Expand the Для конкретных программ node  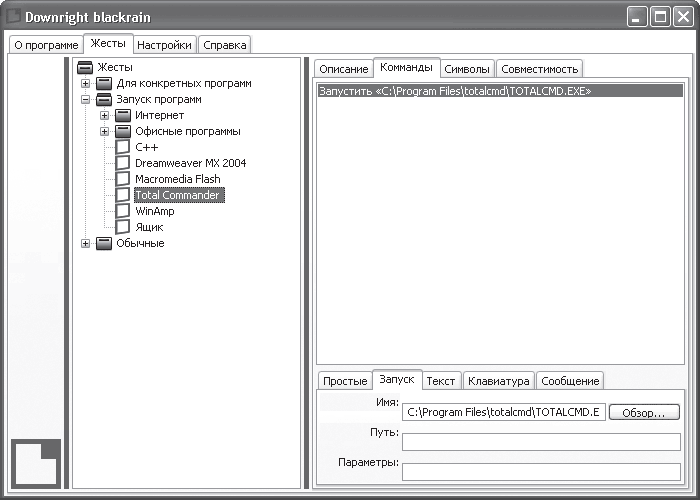pyautogui.click(x=85, y=83)
